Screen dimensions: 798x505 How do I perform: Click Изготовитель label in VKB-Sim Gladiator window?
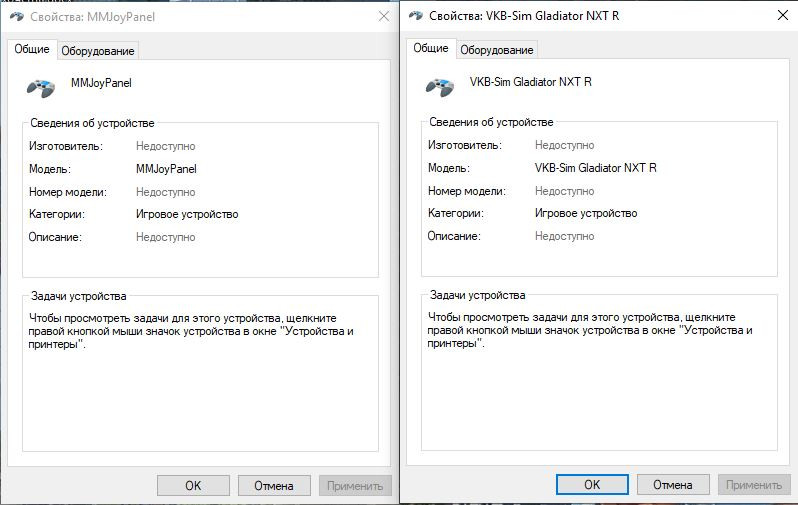[465, 145]
